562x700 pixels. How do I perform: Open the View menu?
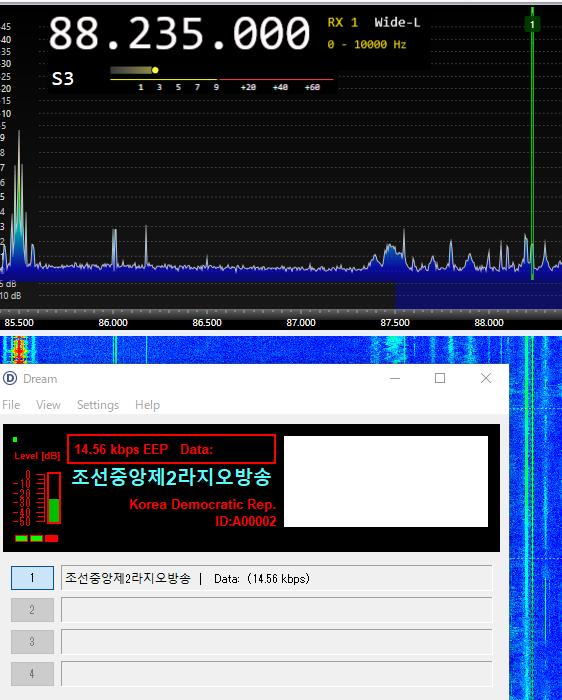tap(48, 404)
